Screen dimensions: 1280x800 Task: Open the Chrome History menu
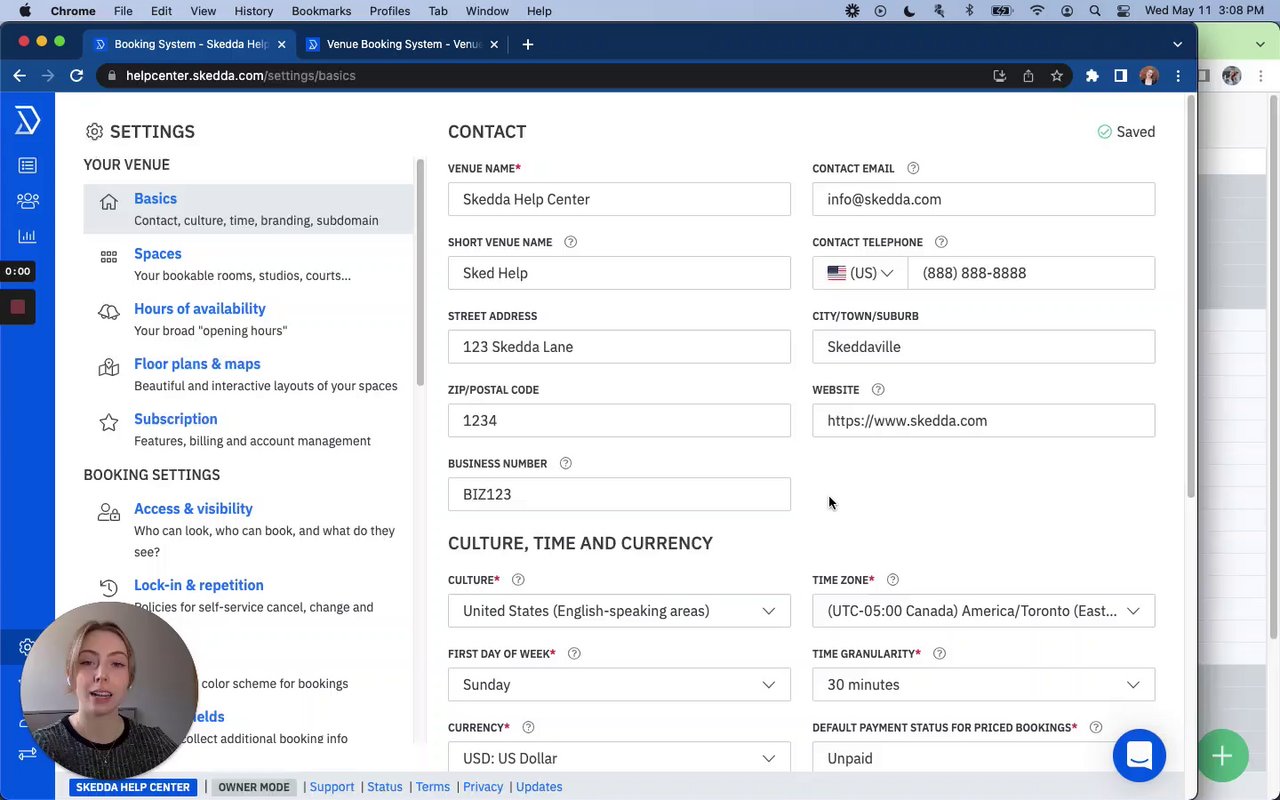pyautogui.click(x=253, y=11)
